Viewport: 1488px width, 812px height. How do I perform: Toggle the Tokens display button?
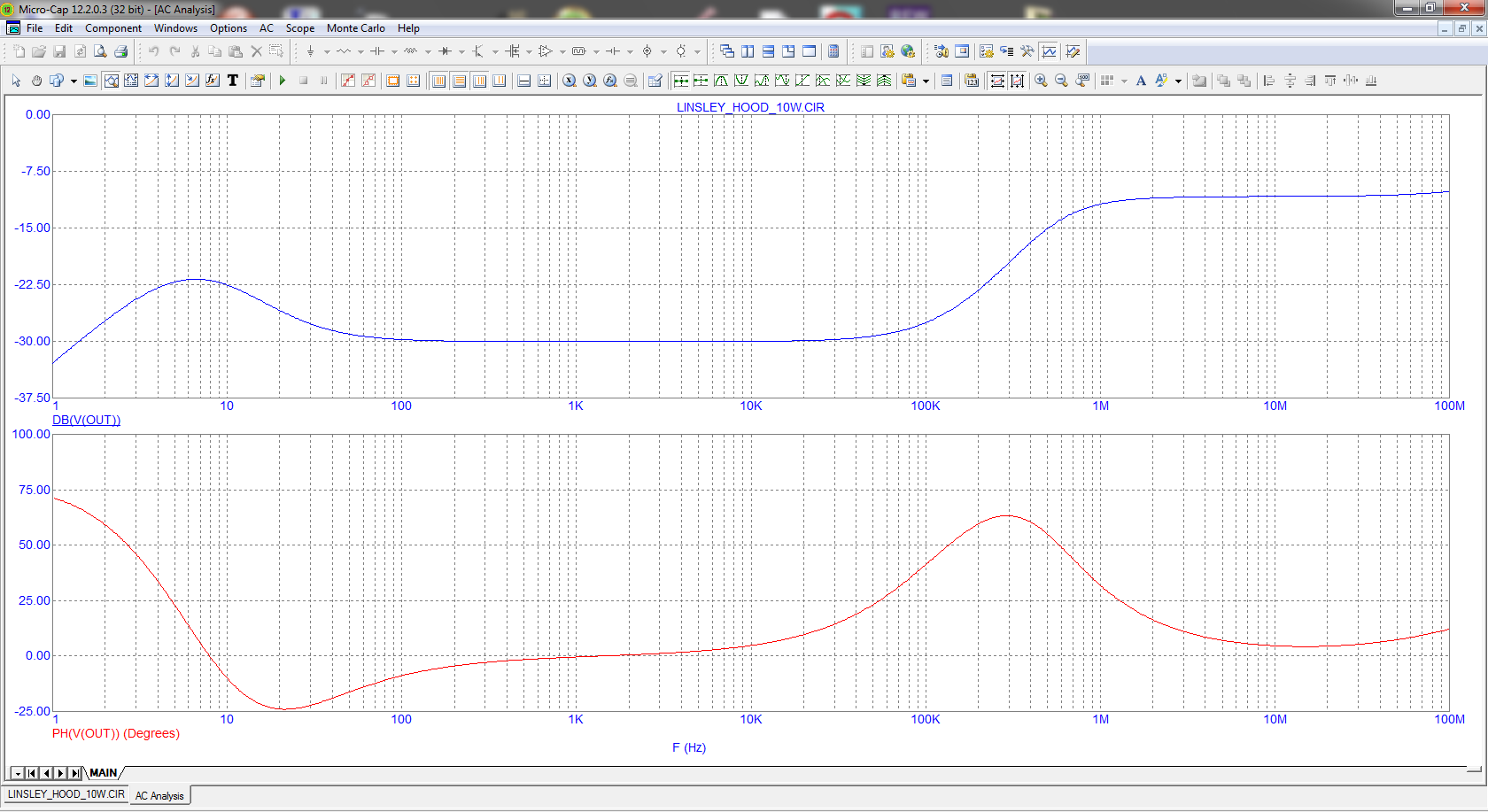[368, 81]
